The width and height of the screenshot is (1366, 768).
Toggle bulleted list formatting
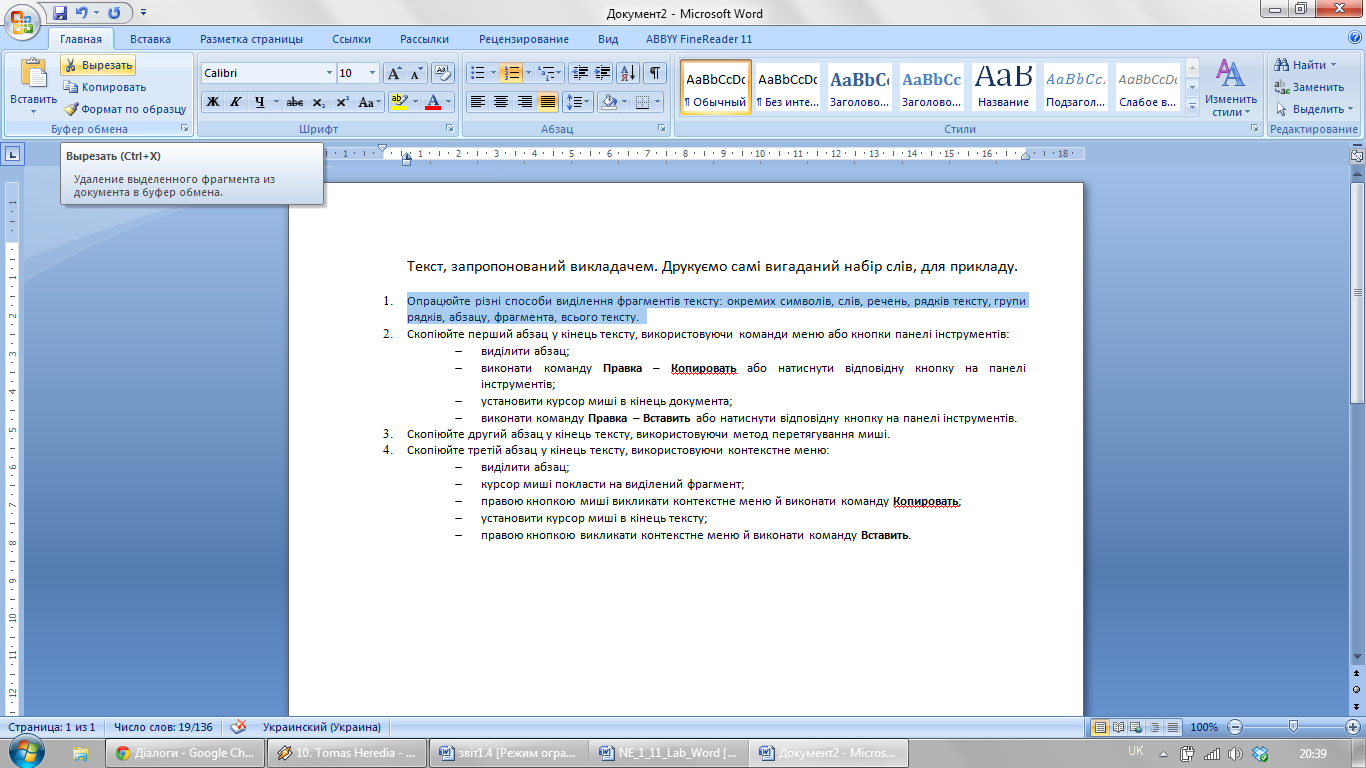pyautogui.click(x=477, y=73)
